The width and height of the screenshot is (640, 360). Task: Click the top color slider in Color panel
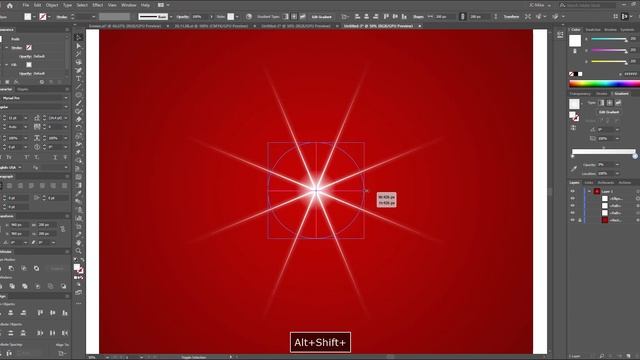tap(609, 39)
